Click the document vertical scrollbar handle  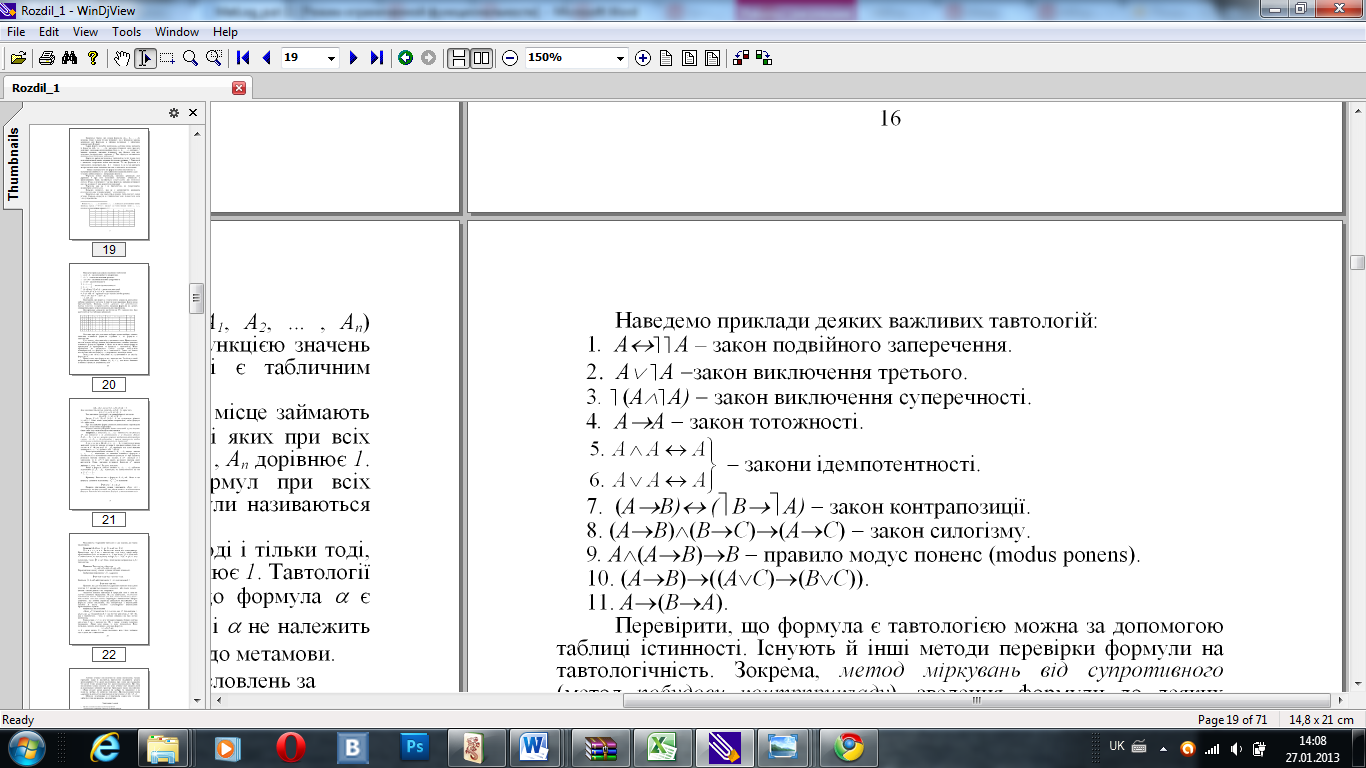[1357, 262]
